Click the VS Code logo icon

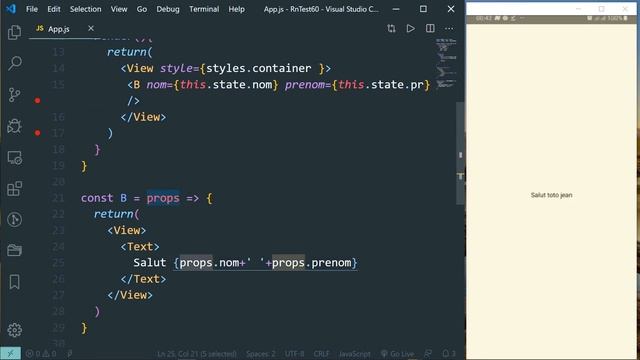[11, 9]
